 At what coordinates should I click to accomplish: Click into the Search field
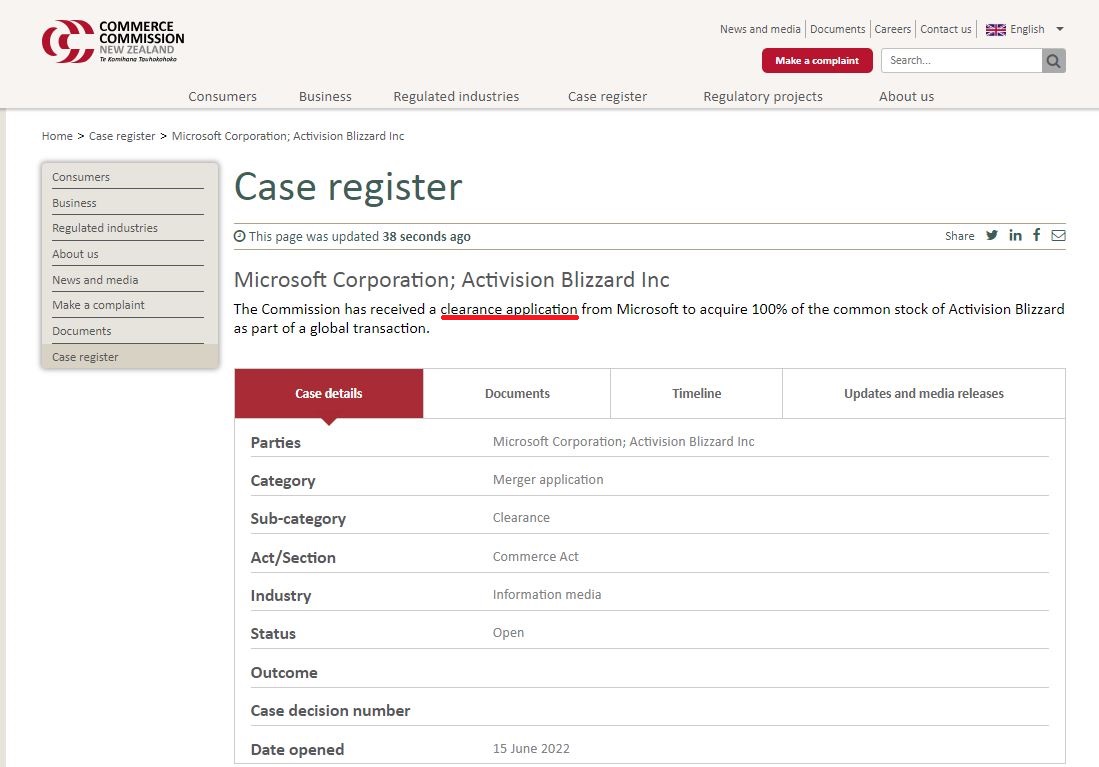(961, 61)
